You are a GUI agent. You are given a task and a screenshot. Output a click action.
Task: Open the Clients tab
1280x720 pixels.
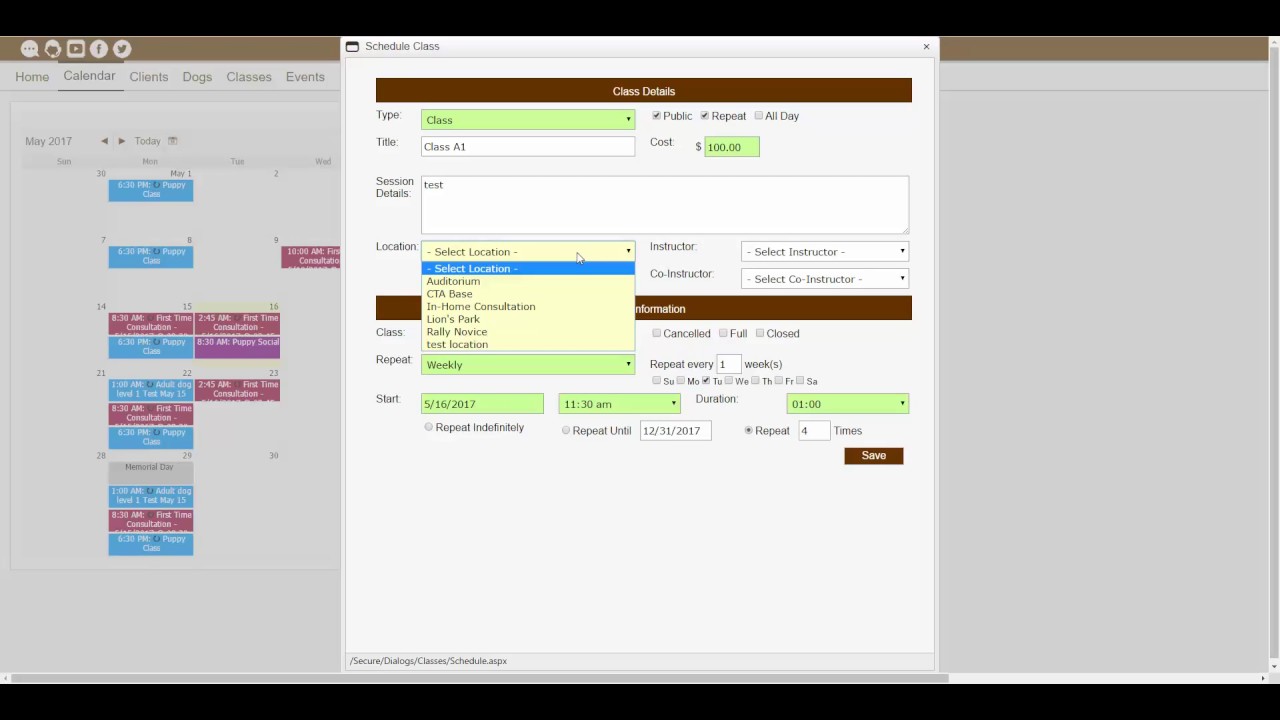click(x=149, y=77)
